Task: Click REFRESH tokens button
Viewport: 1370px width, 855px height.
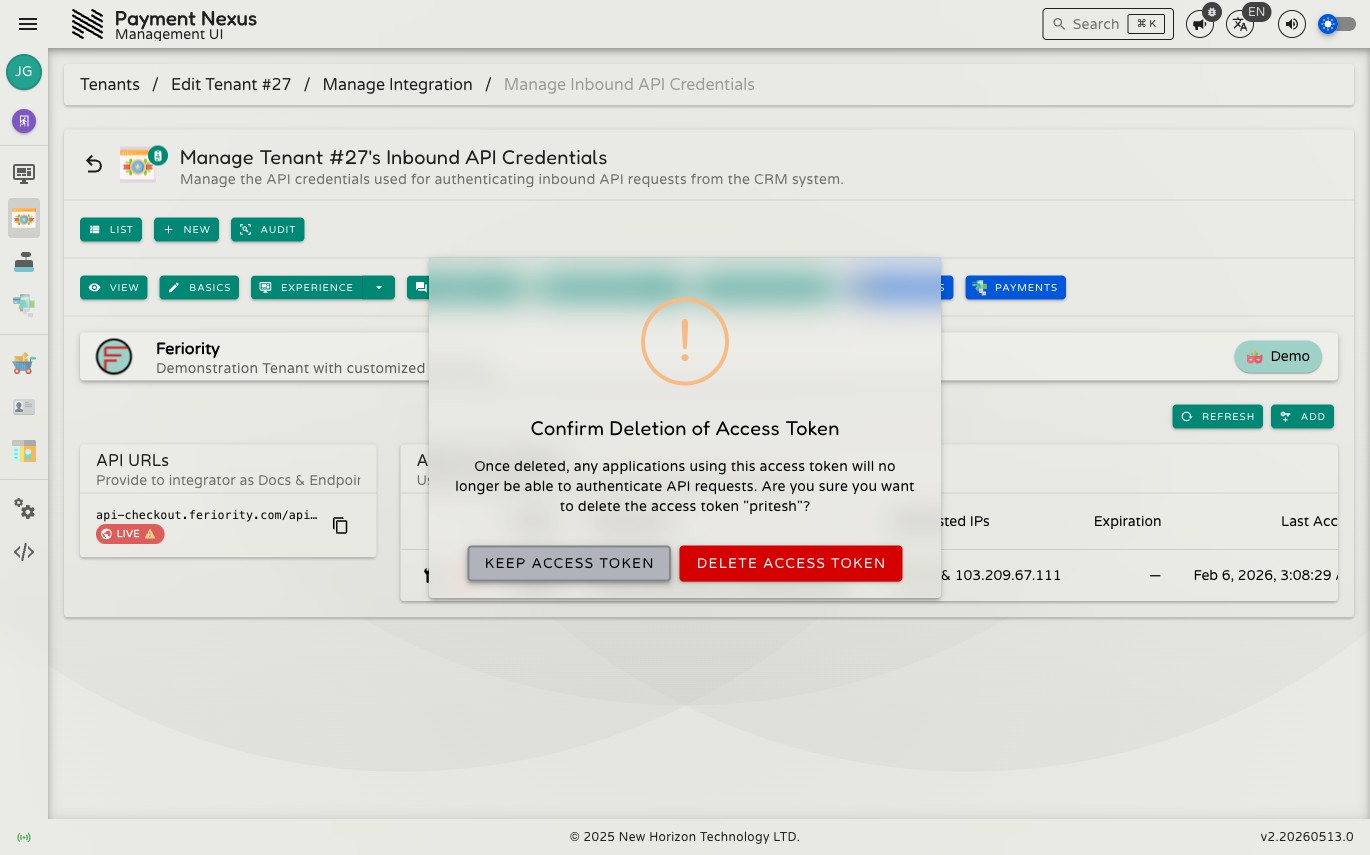Action: pyautogui.click(x=1217, y=416)
